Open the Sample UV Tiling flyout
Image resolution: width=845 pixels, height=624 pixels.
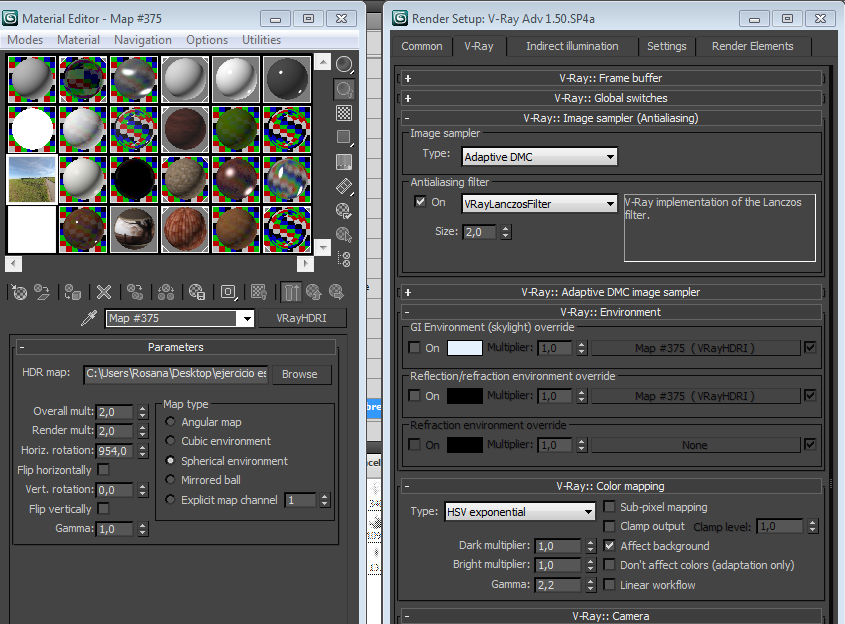[344, 137]
